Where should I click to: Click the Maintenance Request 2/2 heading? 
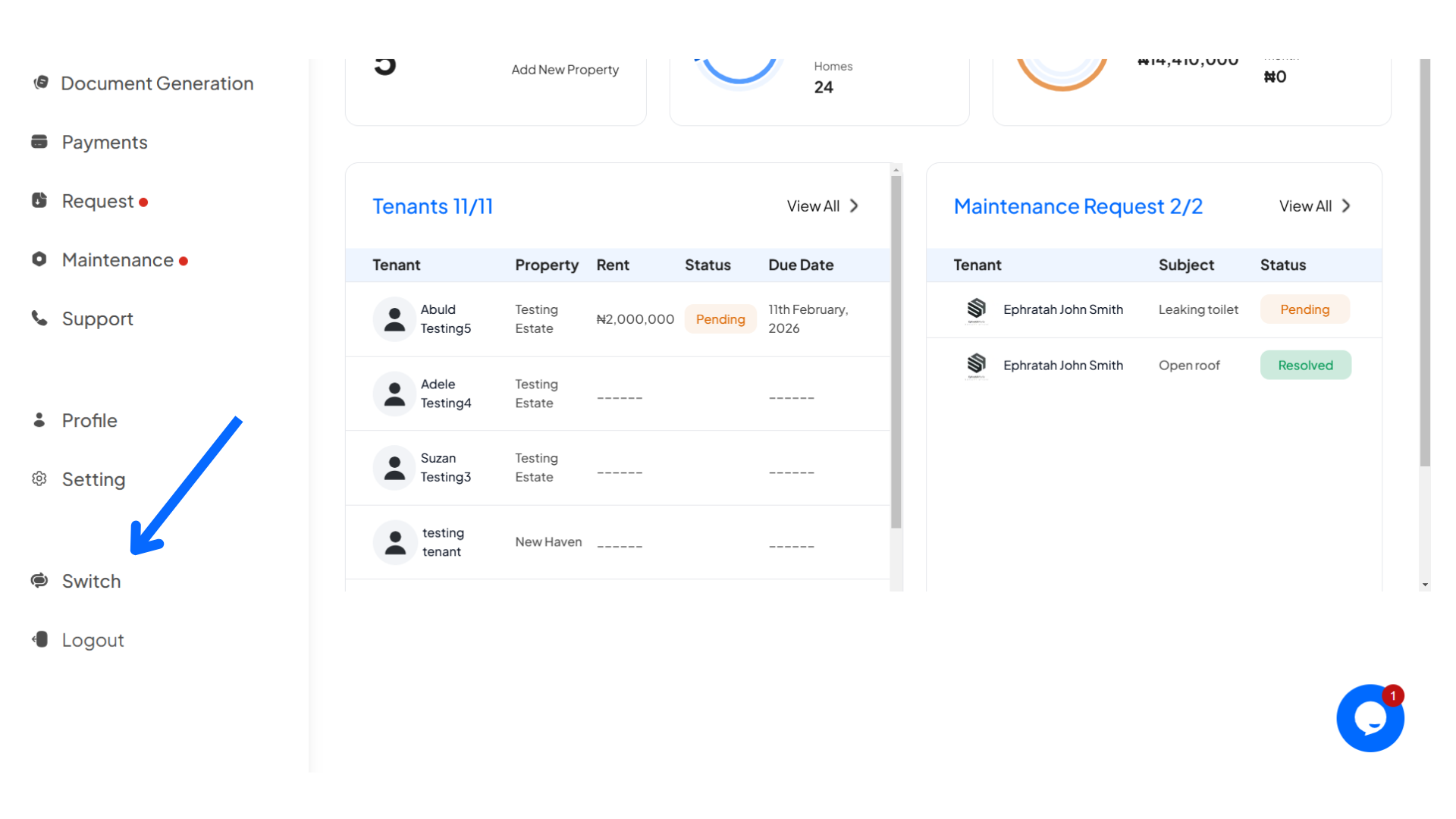[1078, 206]
